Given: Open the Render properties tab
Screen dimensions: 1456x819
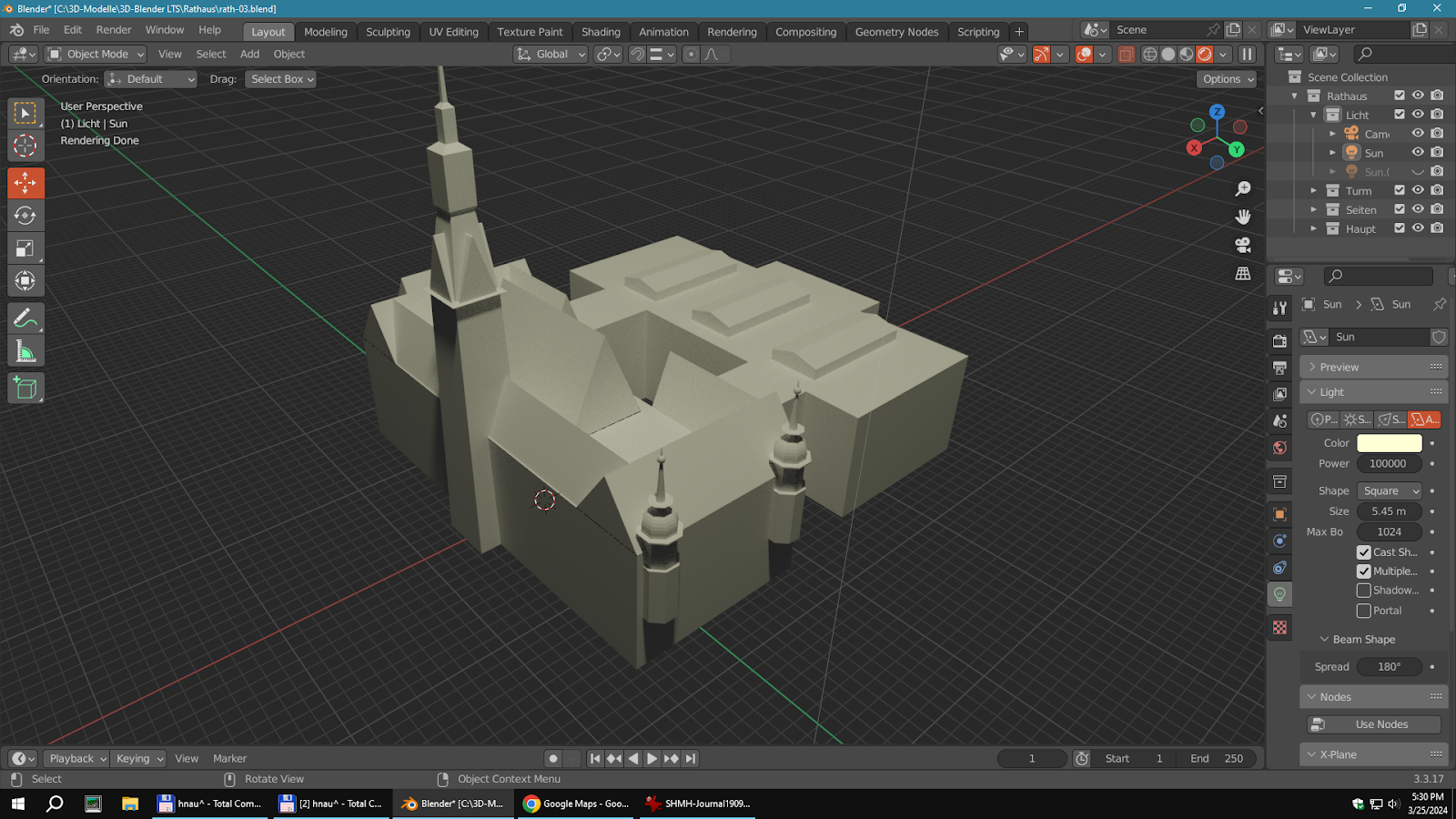Looking at the screenshot, I should pos(1280,341).
